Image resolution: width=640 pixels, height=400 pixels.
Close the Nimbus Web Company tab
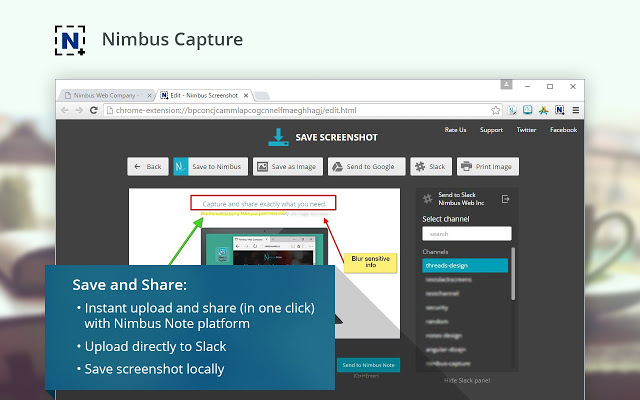149,96
